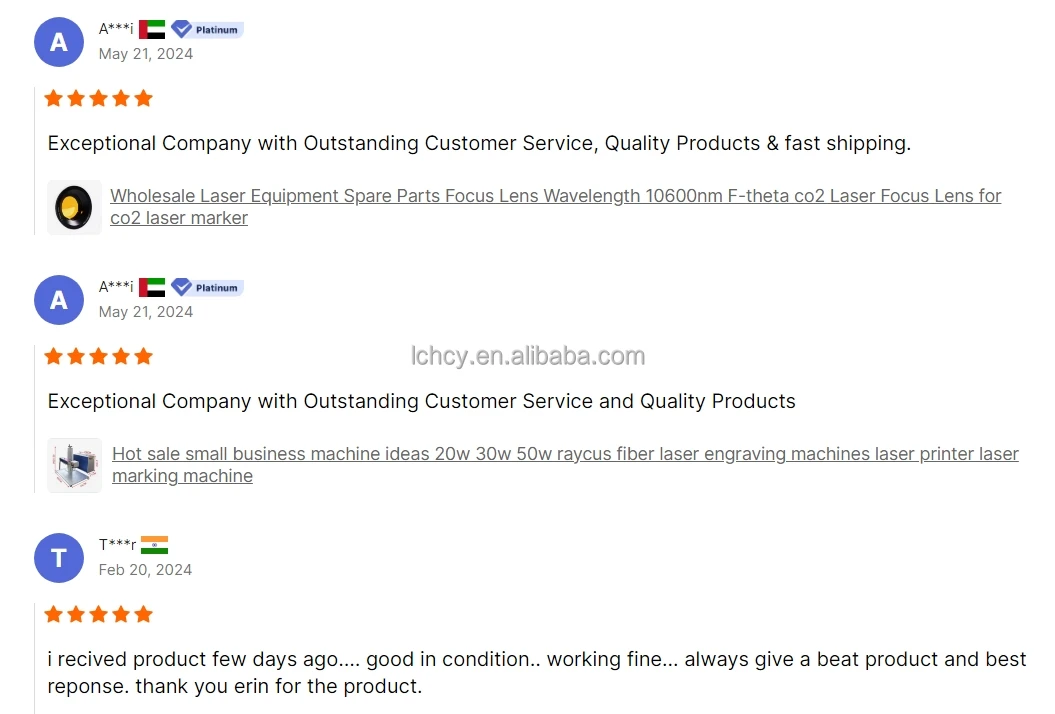Click the Feb 20, 2024 review date
Image resolution: width=1055 pixels, height=714 pixels.
pos(145,570)
